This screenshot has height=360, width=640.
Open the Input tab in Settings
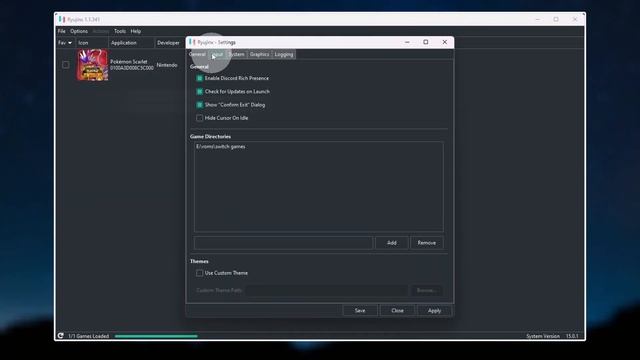217,54
